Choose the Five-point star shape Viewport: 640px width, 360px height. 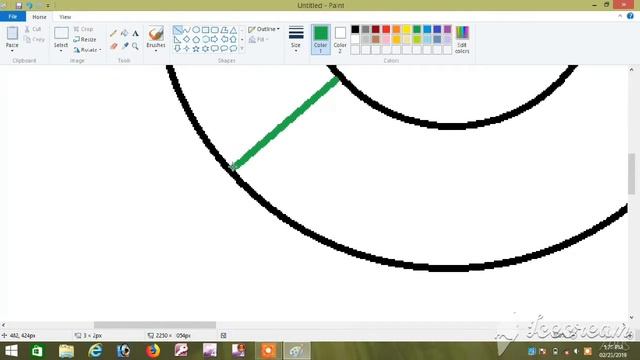(x=196, y=49)
